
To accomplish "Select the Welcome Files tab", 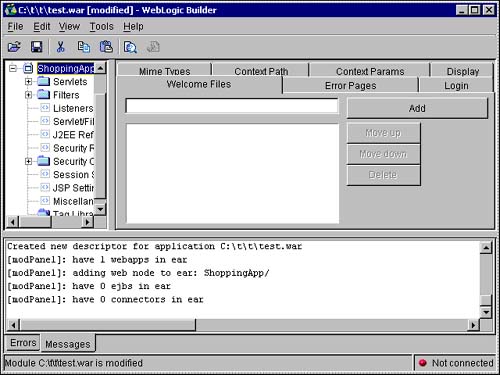I will click(199, 84).
